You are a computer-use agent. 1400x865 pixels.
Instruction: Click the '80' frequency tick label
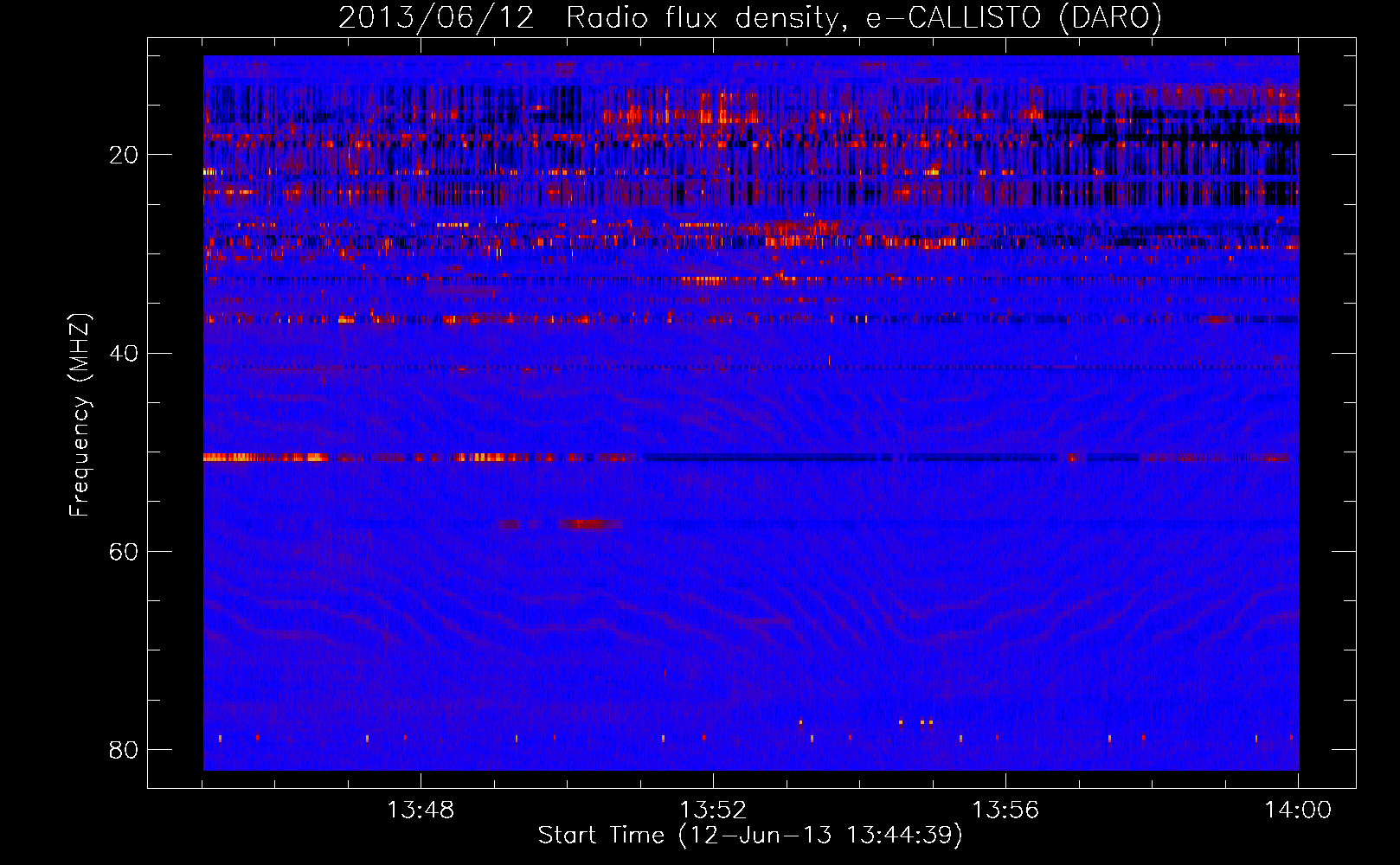[124, 749]
